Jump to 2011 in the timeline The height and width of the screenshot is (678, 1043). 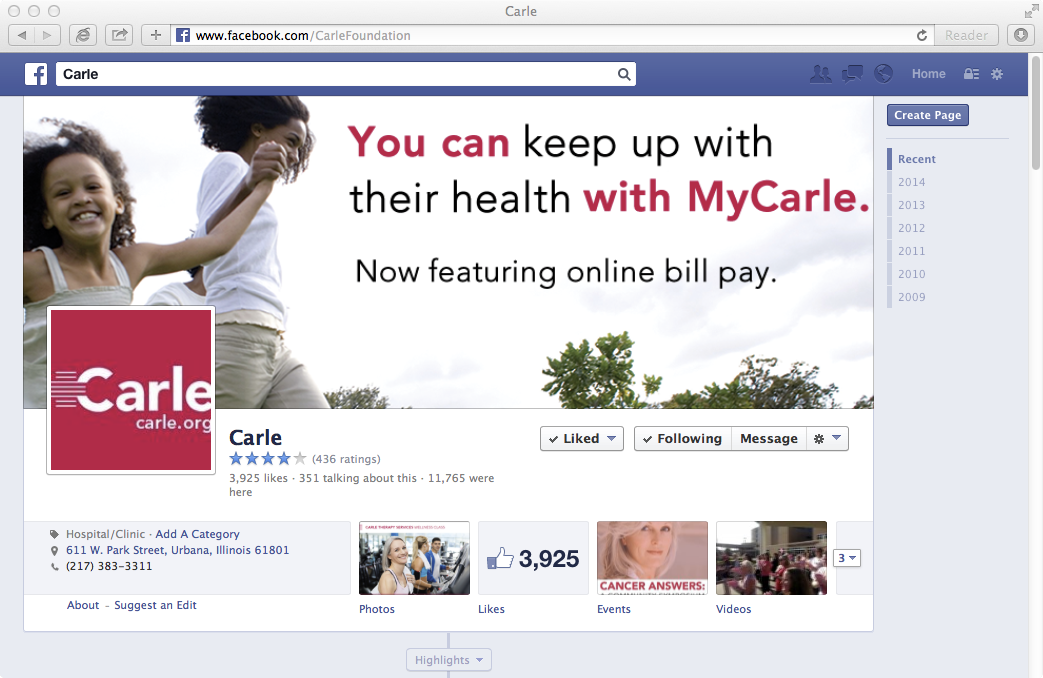[911, 251]
